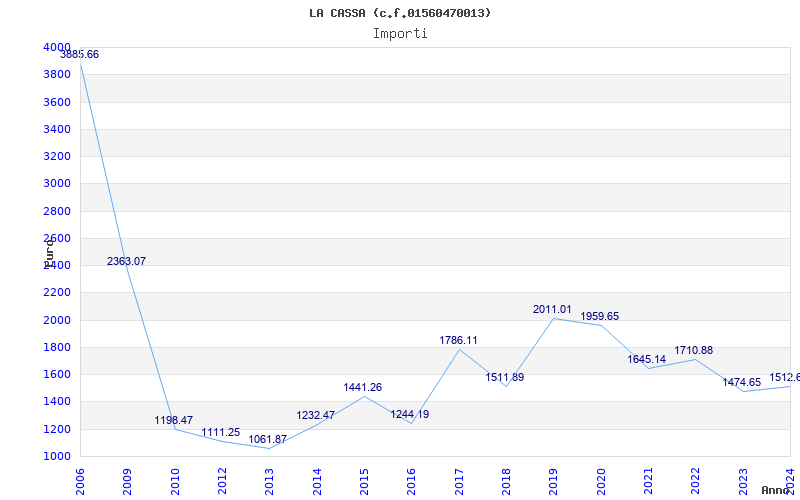The image size is (800, 500).
Task: Click the 1511.89 data label
Action: point(505,378)
